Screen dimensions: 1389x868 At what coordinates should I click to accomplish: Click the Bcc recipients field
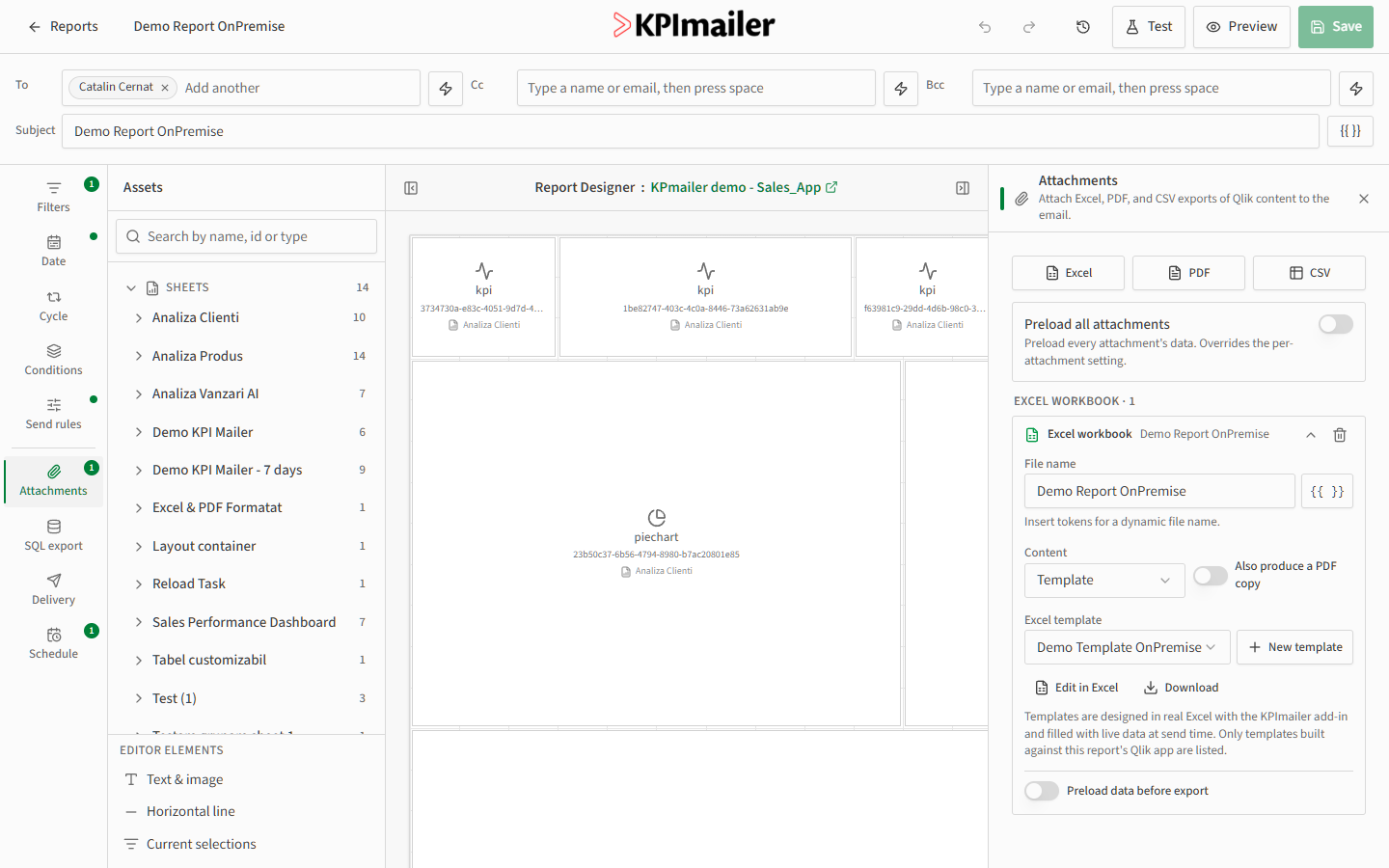[x=1152, y=88]
